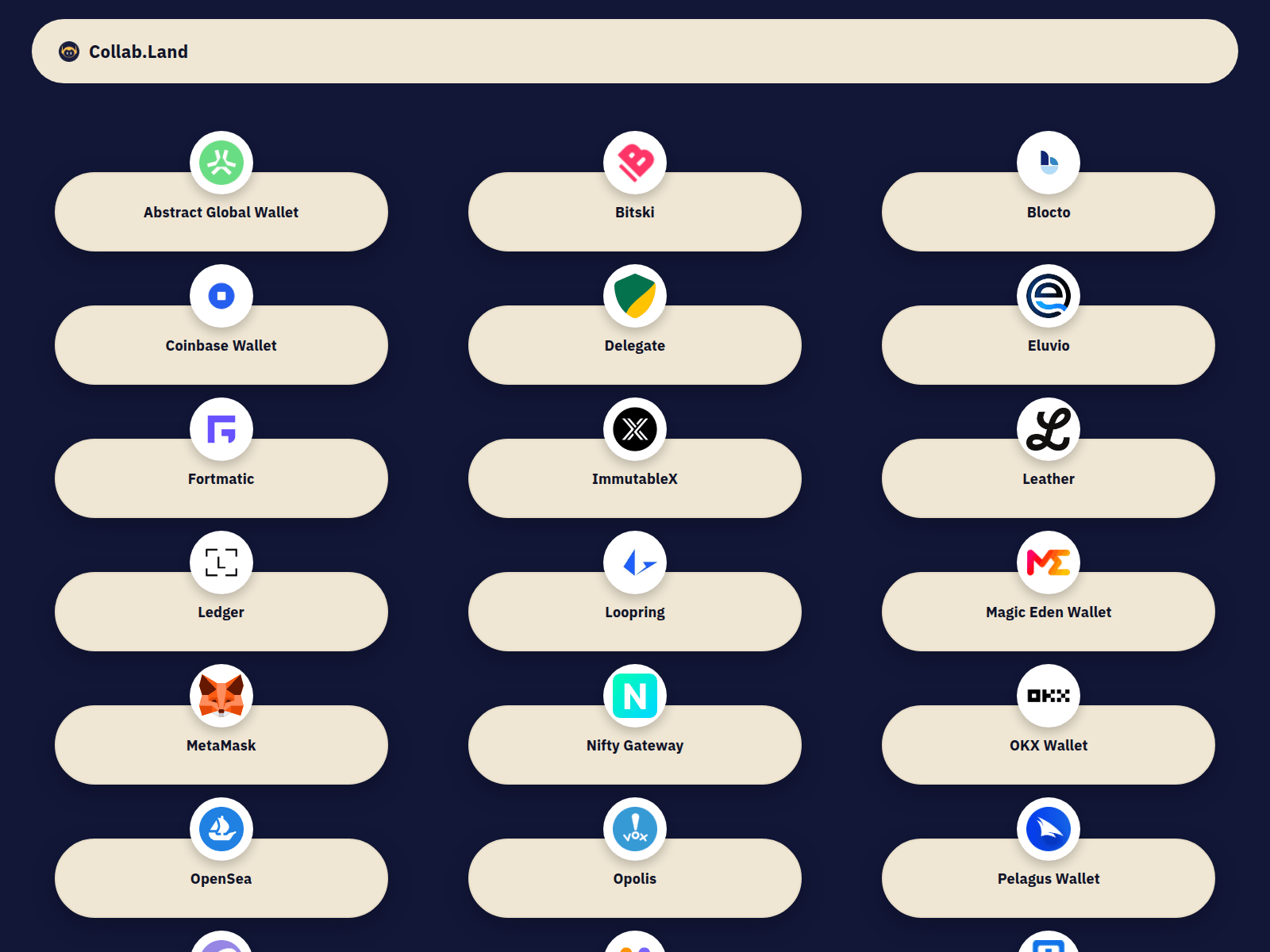Connect using the Leather button
This screenshot has width=1270, height=952.
pyautogui.click(x=1049, y=478)
